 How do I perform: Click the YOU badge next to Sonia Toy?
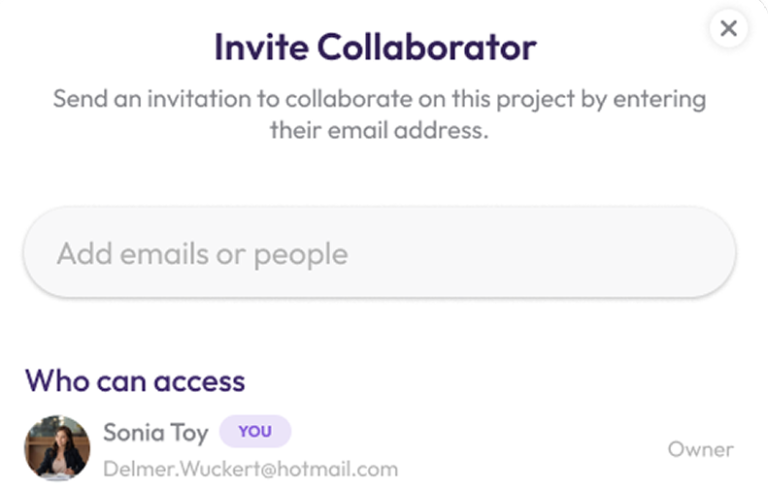(x=255, y=431)
